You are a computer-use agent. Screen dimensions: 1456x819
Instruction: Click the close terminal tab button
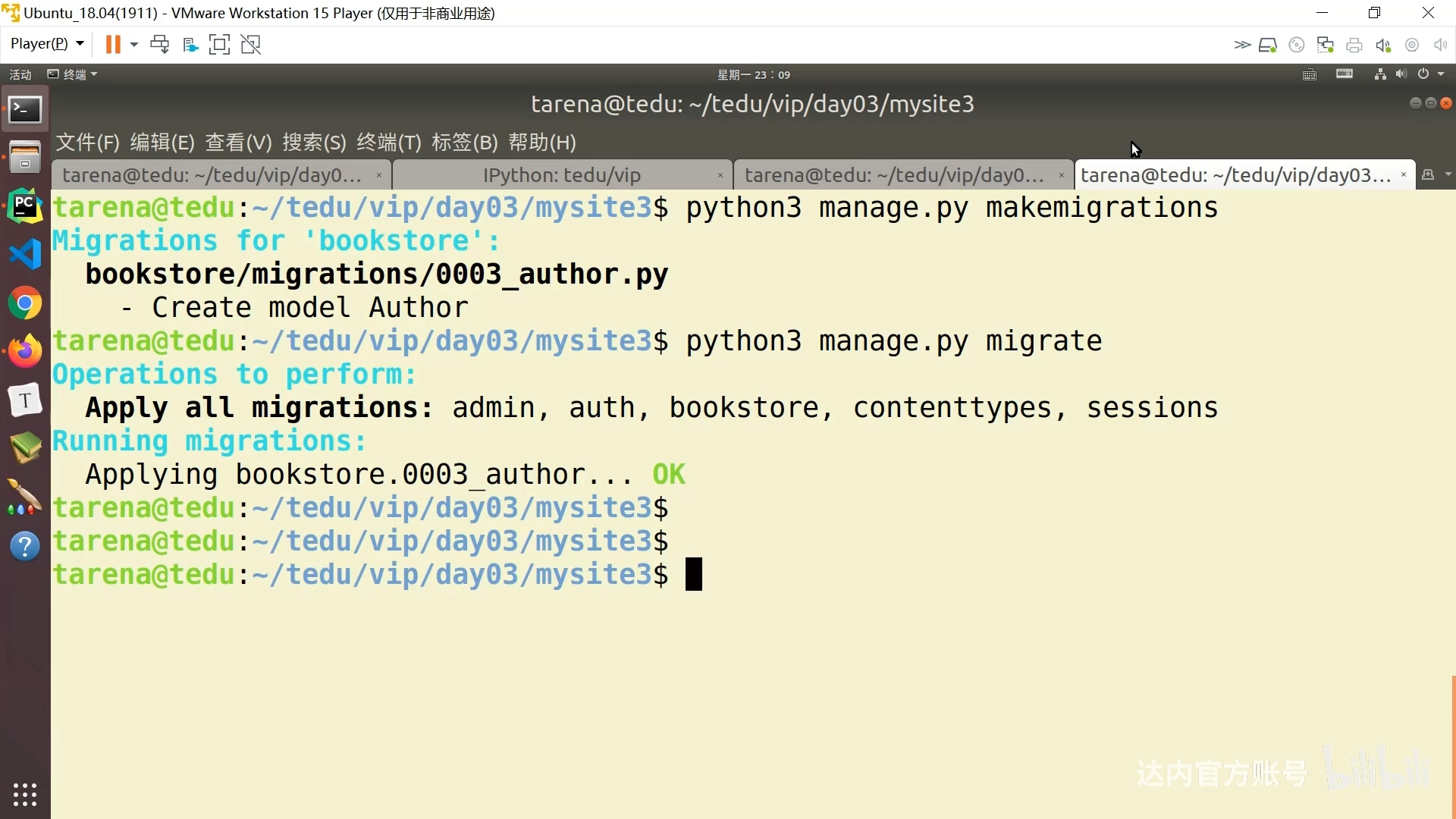(x=1404, y=174)
